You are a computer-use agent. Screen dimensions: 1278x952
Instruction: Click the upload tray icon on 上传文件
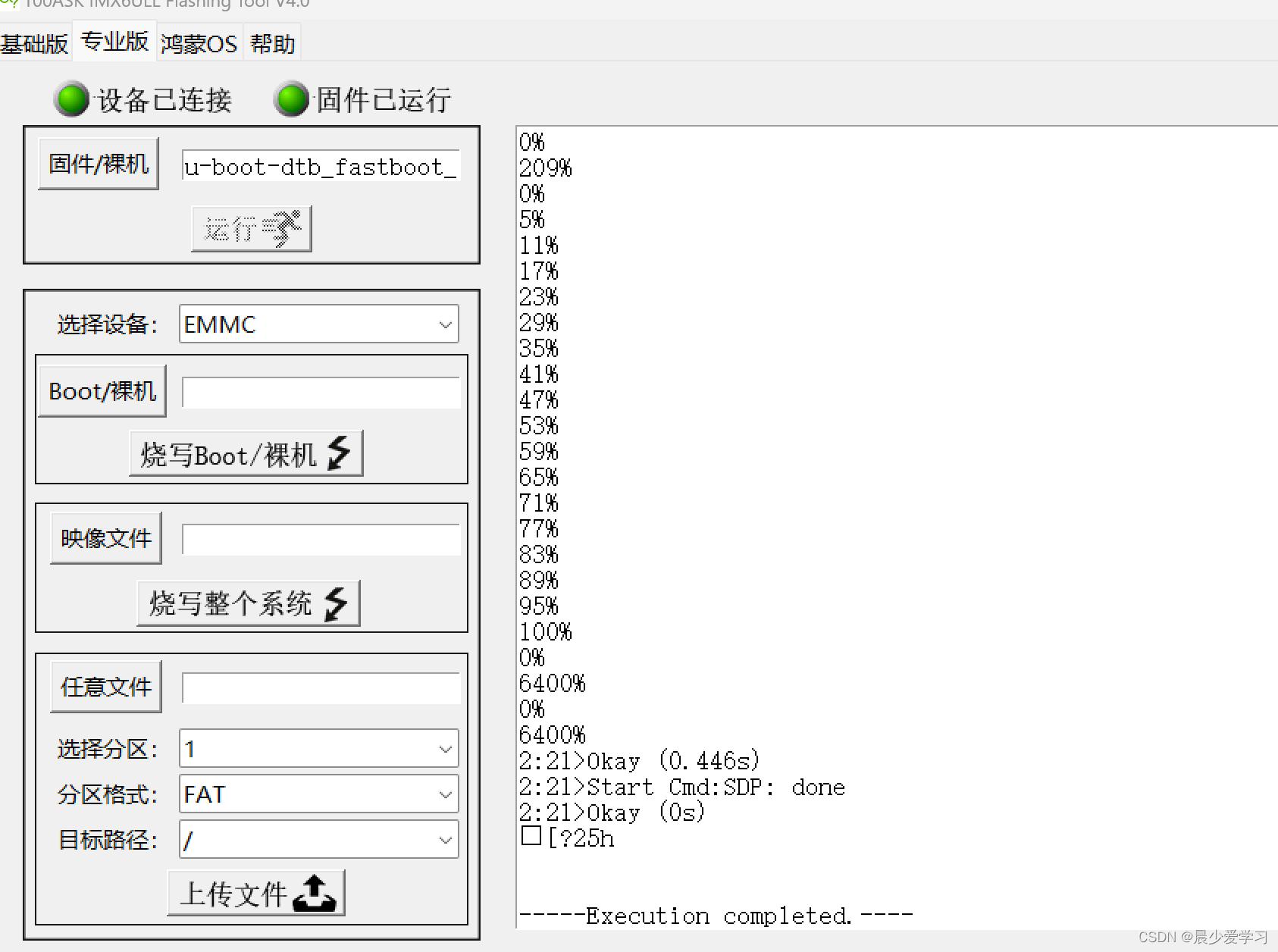(314, 893)
